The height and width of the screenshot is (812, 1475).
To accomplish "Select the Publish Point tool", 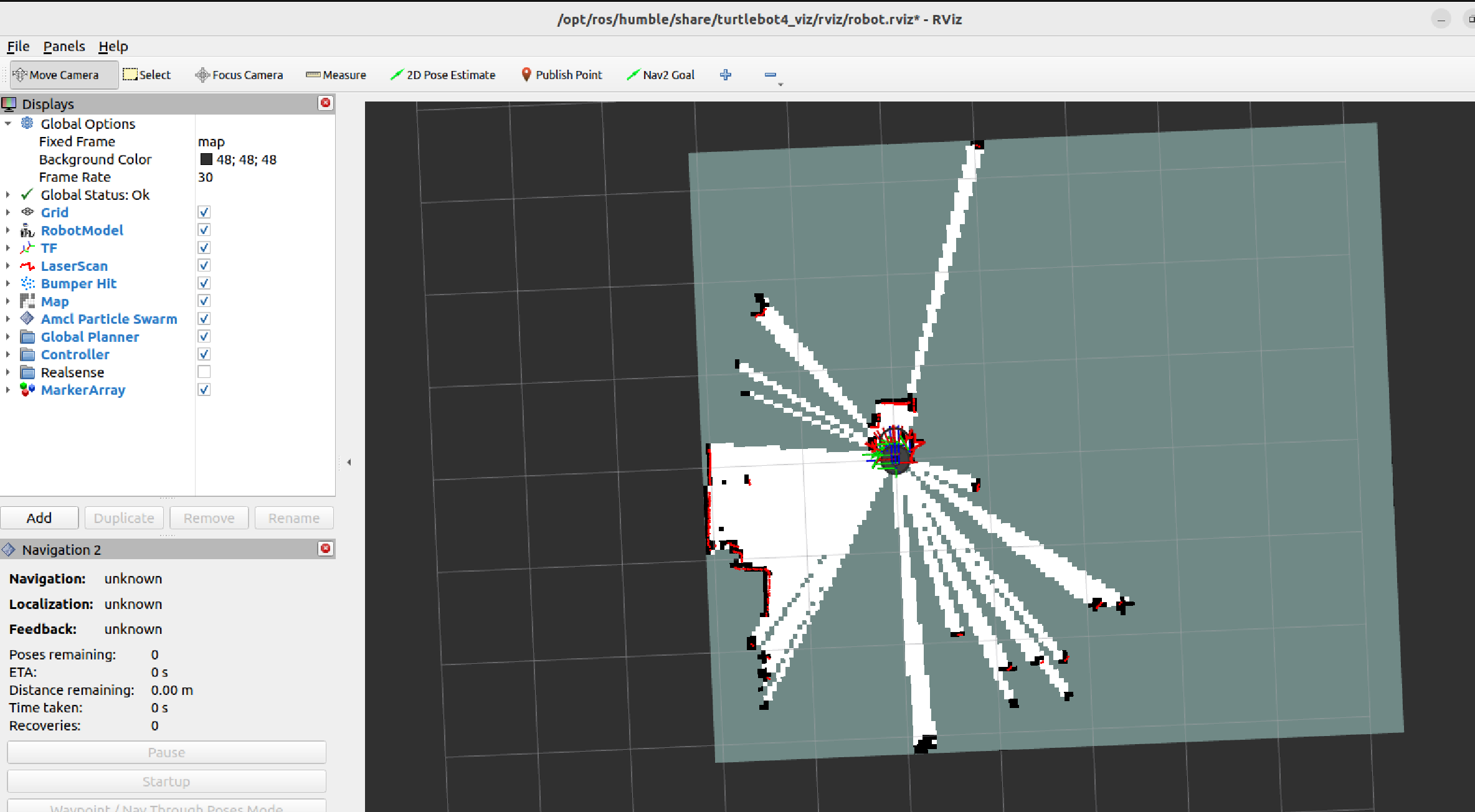I will (562, 75).
